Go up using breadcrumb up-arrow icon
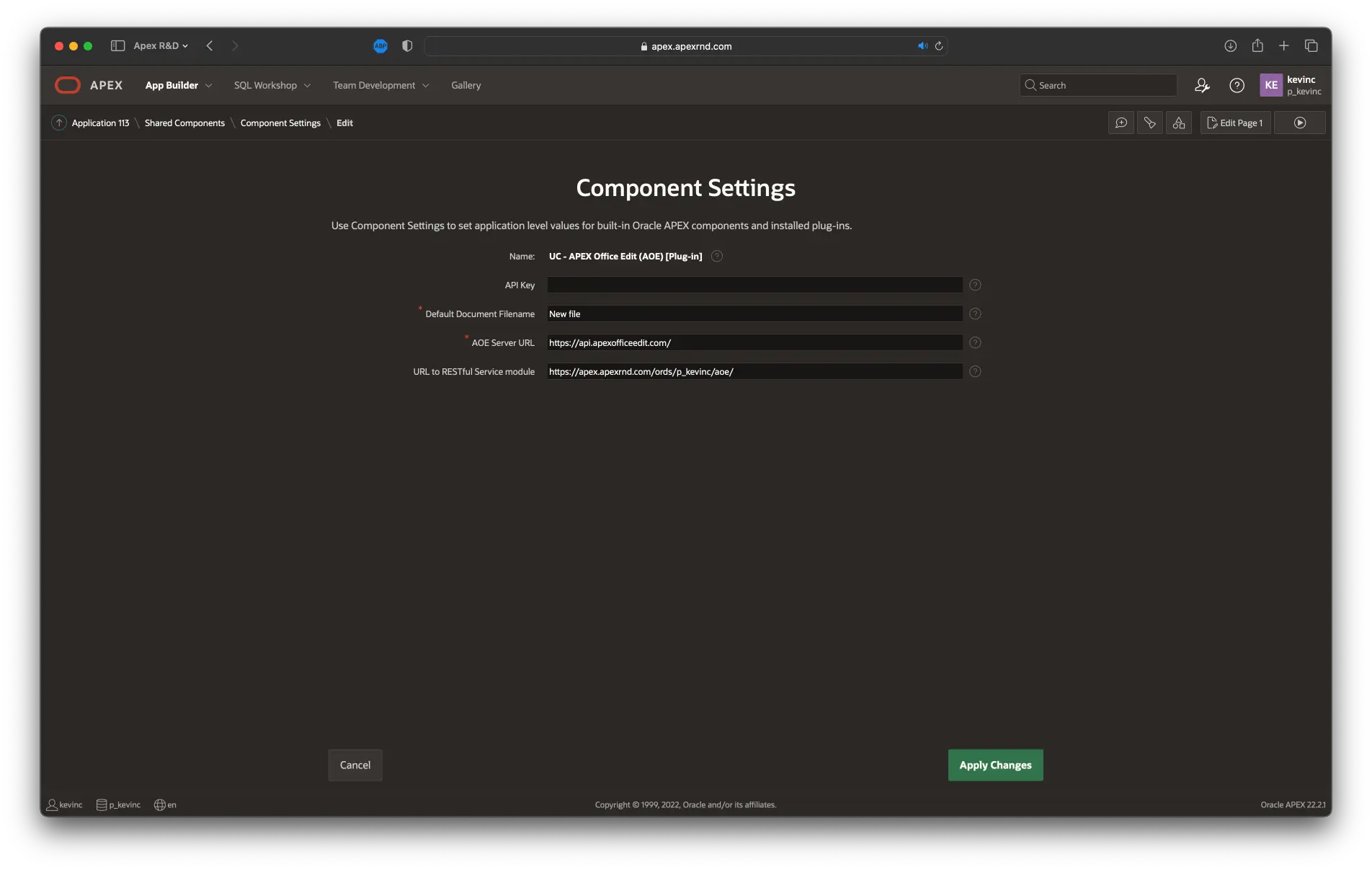 point(59,123)
